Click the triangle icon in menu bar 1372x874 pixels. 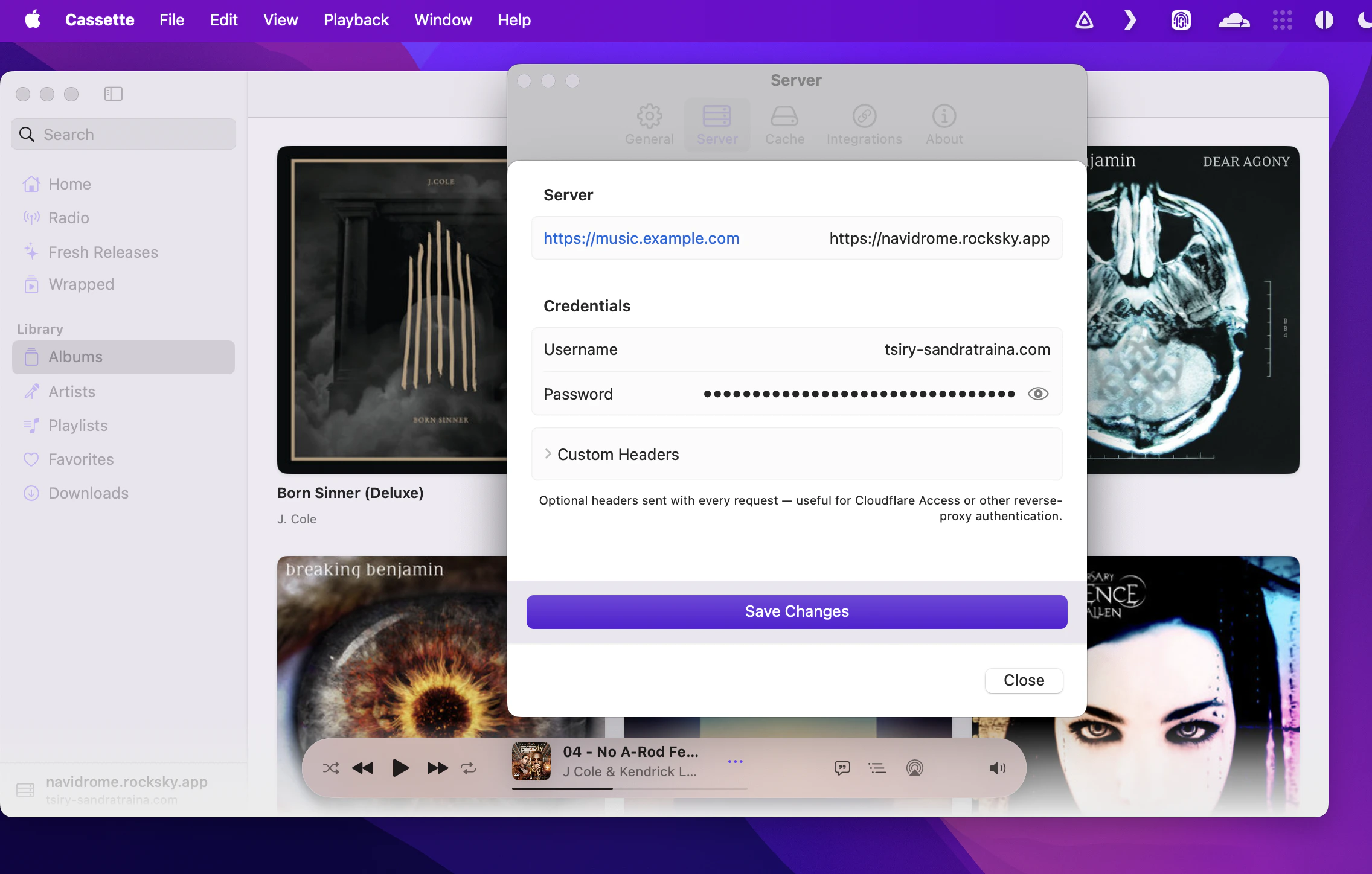[x=1085, y=20]
